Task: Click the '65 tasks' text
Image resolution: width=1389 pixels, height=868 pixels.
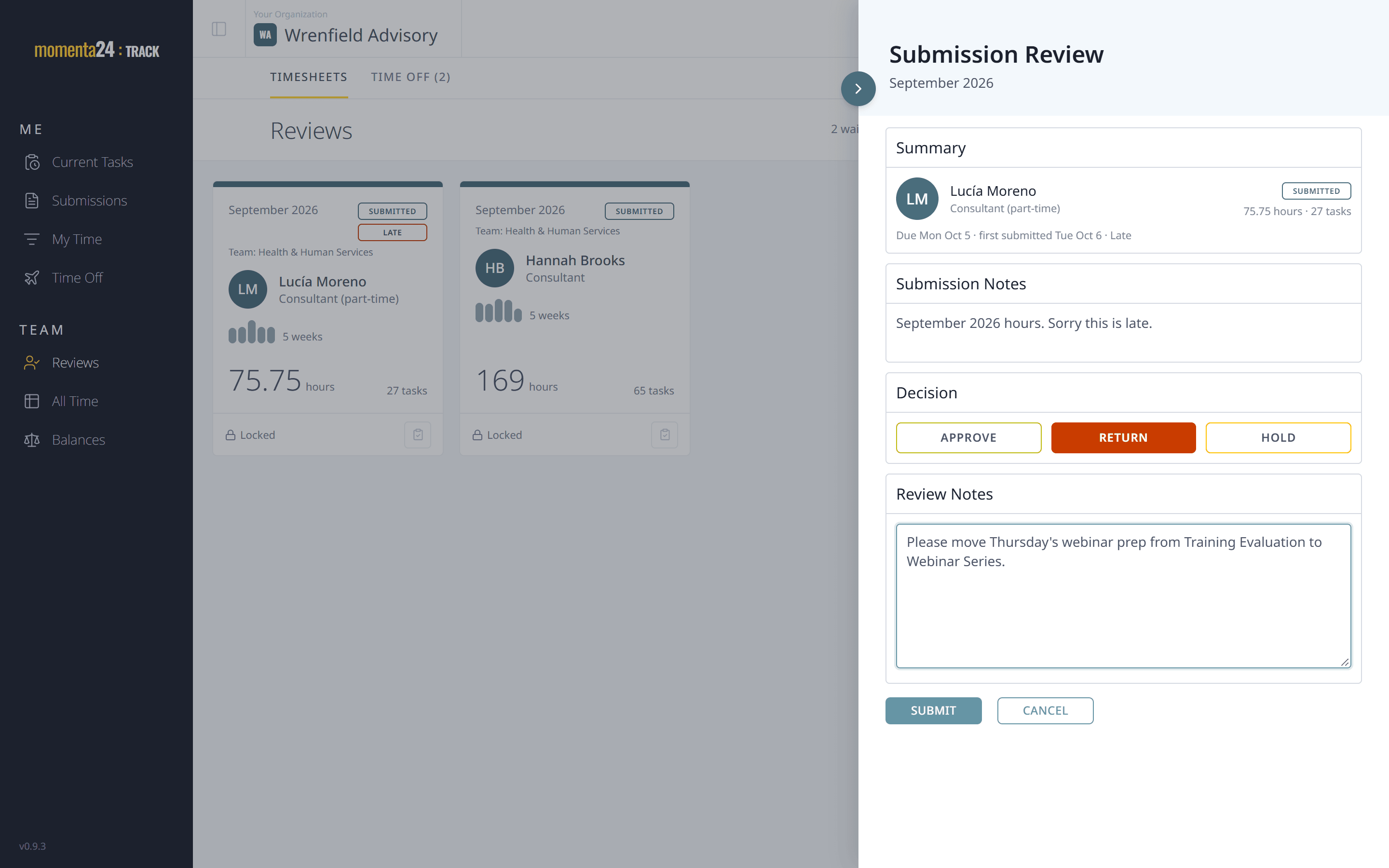Action: click(x=654, y=391)
